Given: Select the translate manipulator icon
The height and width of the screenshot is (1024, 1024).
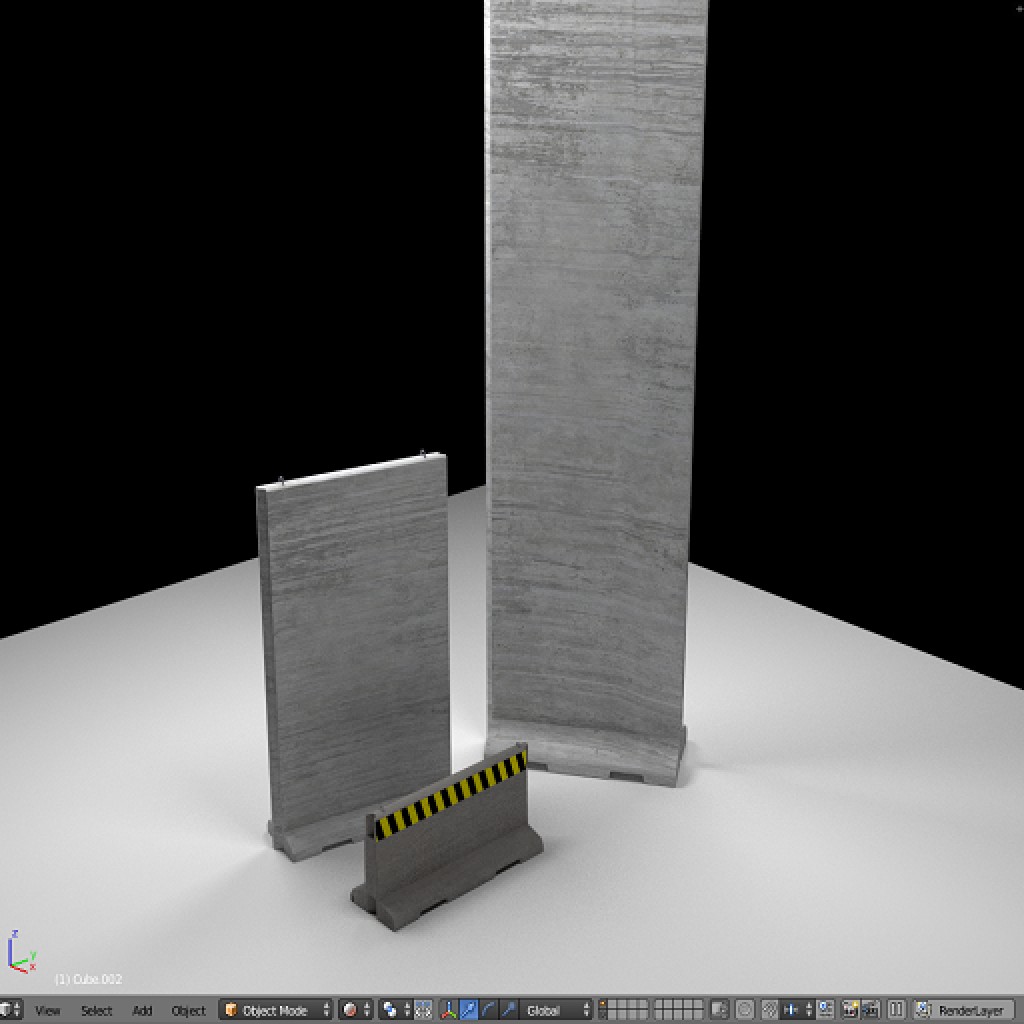Looking at the screenshot, I should click(467, 1010).
